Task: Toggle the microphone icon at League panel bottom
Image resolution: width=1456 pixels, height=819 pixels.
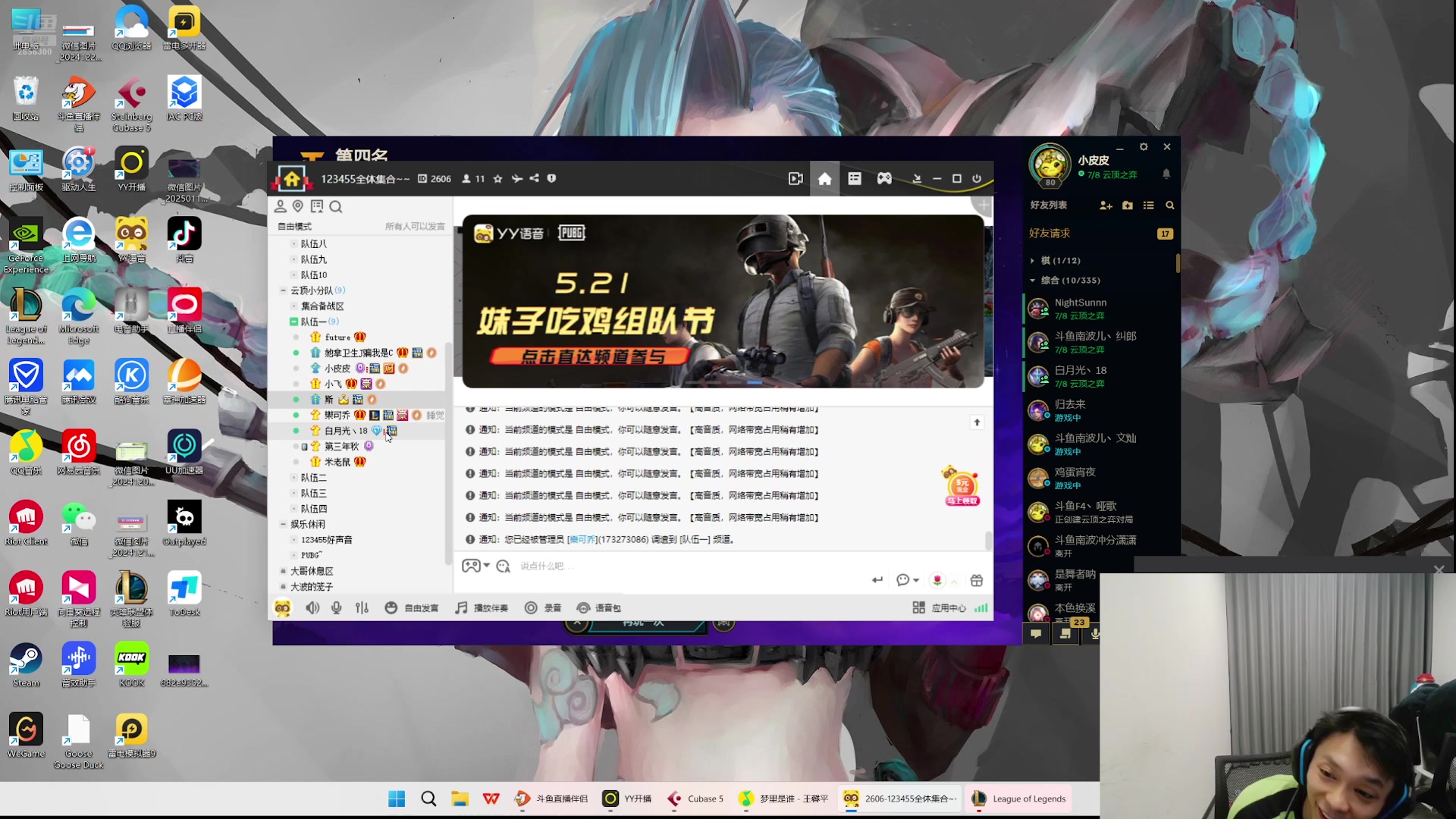Action: [x=1094, y=634]
